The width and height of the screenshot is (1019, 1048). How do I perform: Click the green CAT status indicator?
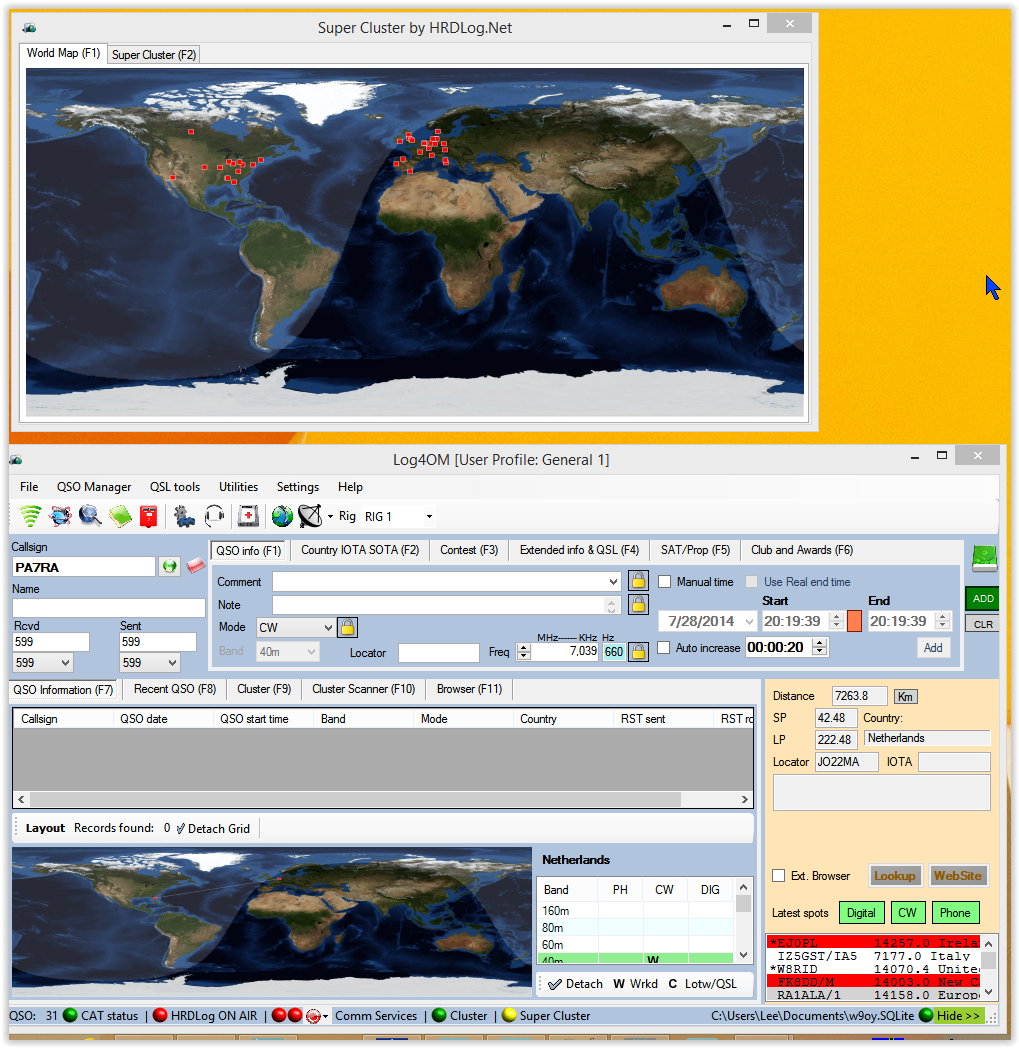pyautogui.click(x=70, y=1015)
